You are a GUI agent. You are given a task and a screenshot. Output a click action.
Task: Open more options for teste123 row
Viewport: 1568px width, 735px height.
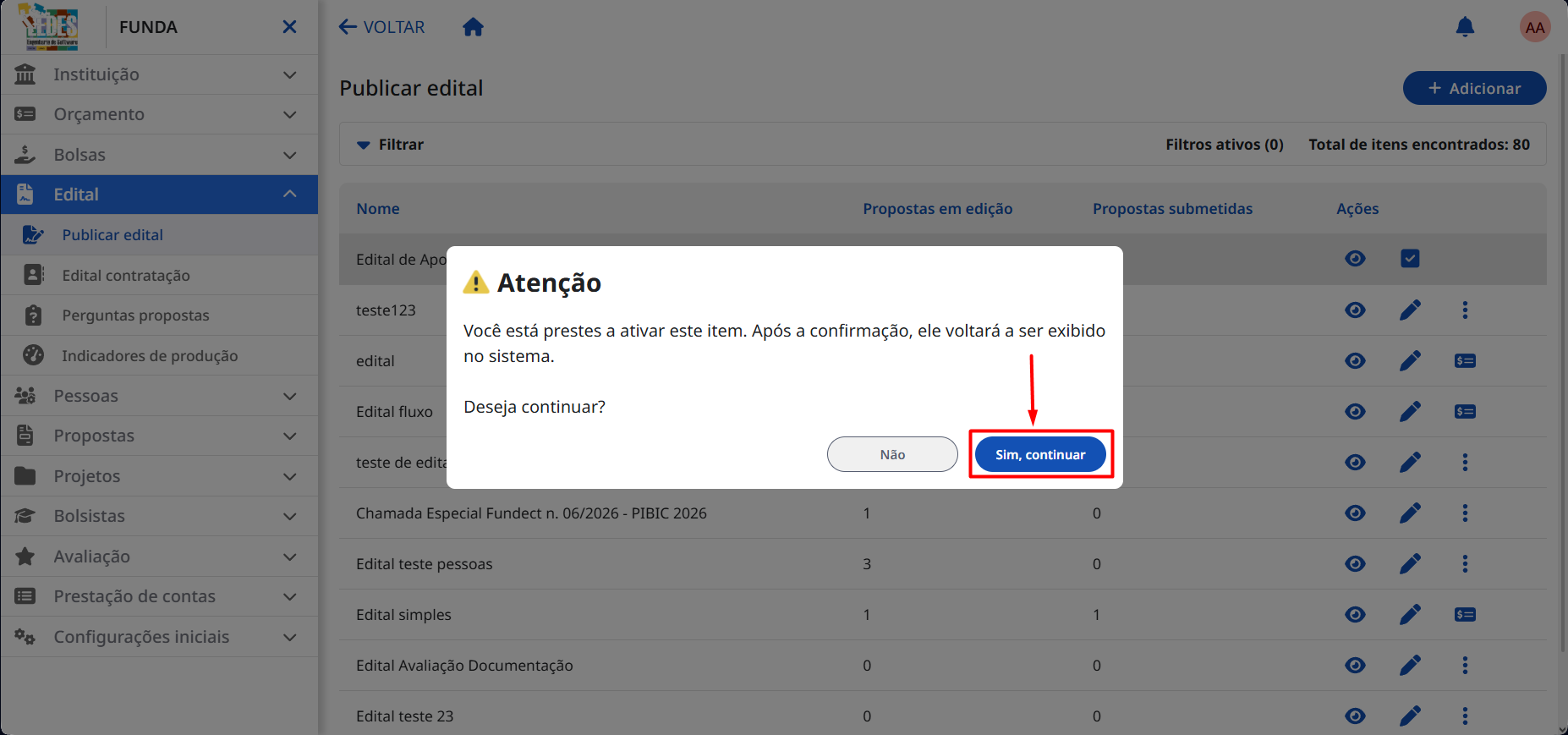(1465, 310)
